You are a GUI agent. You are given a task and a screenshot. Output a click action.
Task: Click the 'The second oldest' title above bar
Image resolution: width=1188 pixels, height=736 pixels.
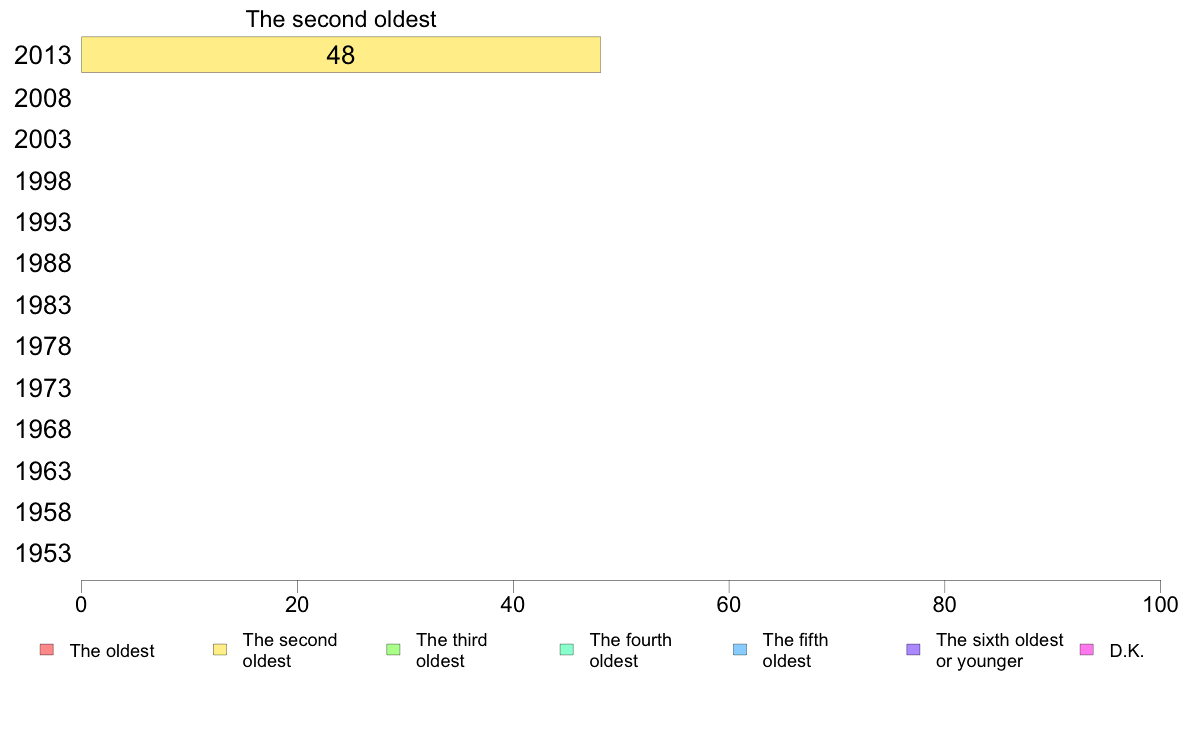tap(341, 19)
